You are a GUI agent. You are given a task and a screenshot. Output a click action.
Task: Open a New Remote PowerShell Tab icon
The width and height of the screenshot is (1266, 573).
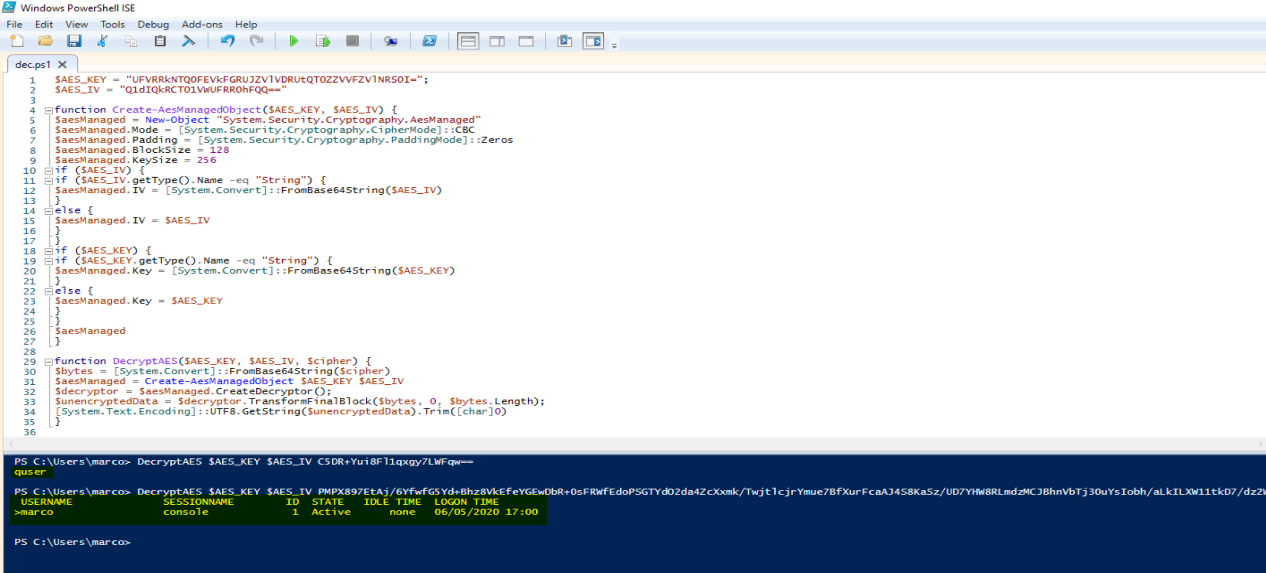(x=390, y=41)
